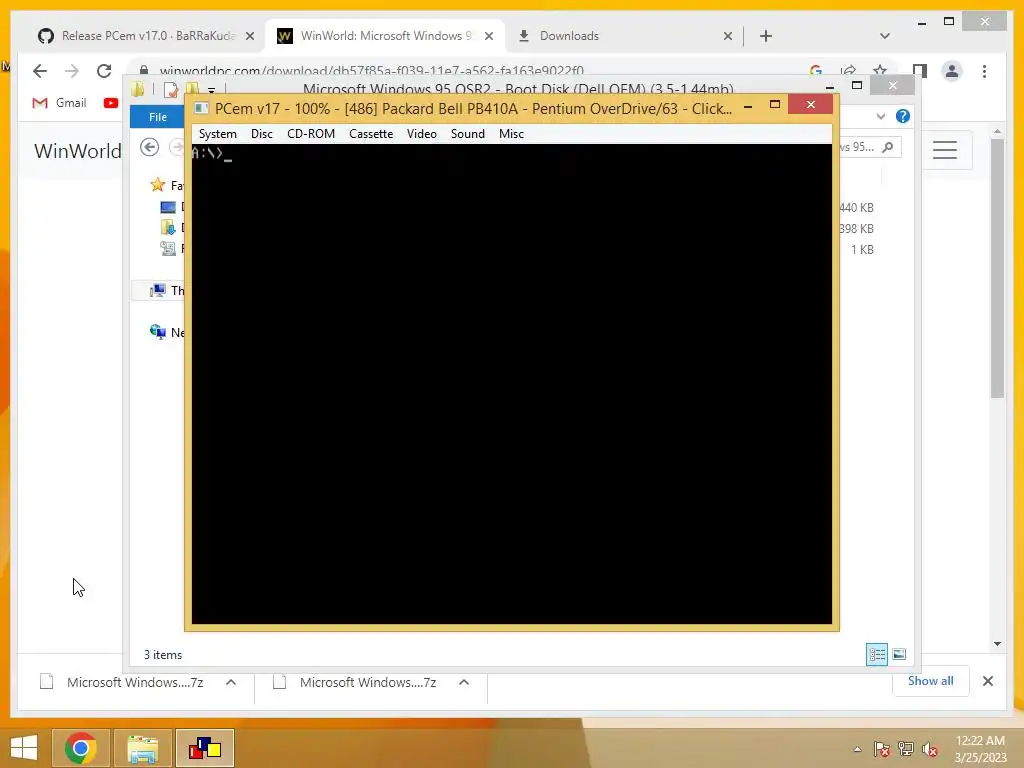The height and width of the screenshot is (768, 1024).
Task: Open PCem from the taskbar
Action: click(204, 748)
